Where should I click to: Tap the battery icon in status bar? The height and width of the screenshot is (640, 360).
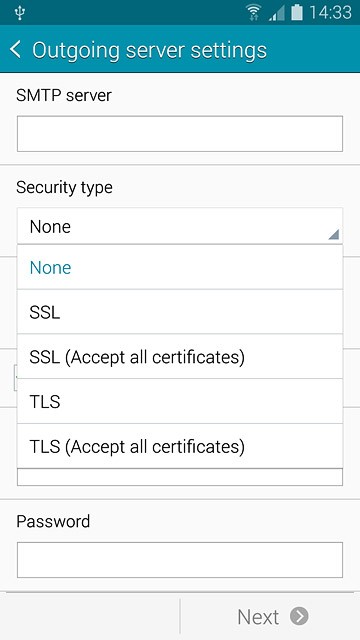click(297, 13)
